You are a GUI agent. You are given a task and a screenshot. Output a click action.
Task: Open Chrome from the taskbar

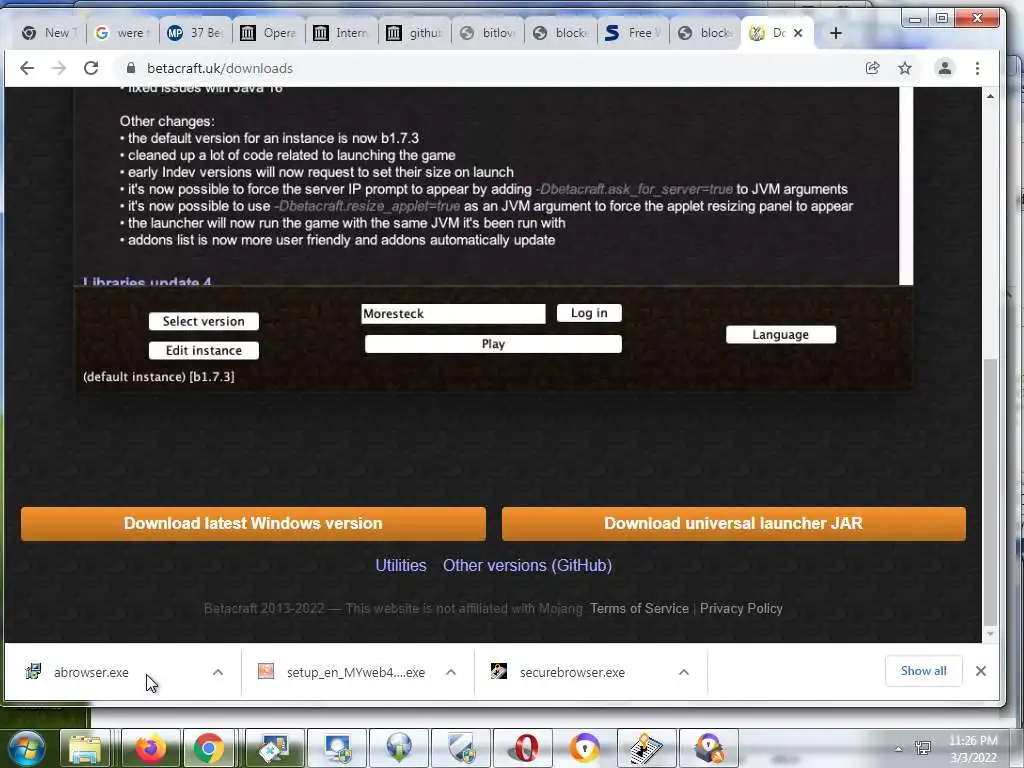(208, 748)
